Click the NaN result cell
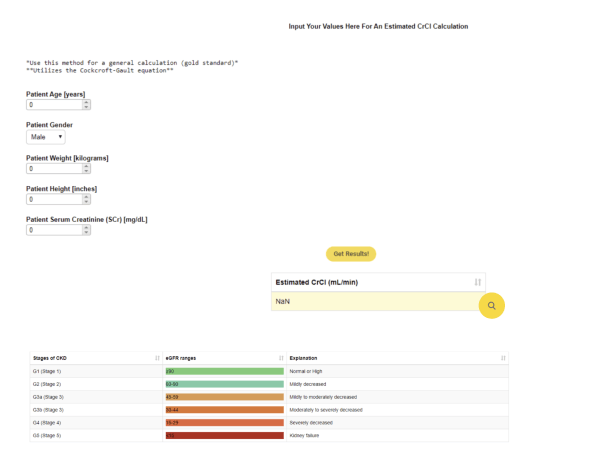600x454 pixels. (378, 301)
